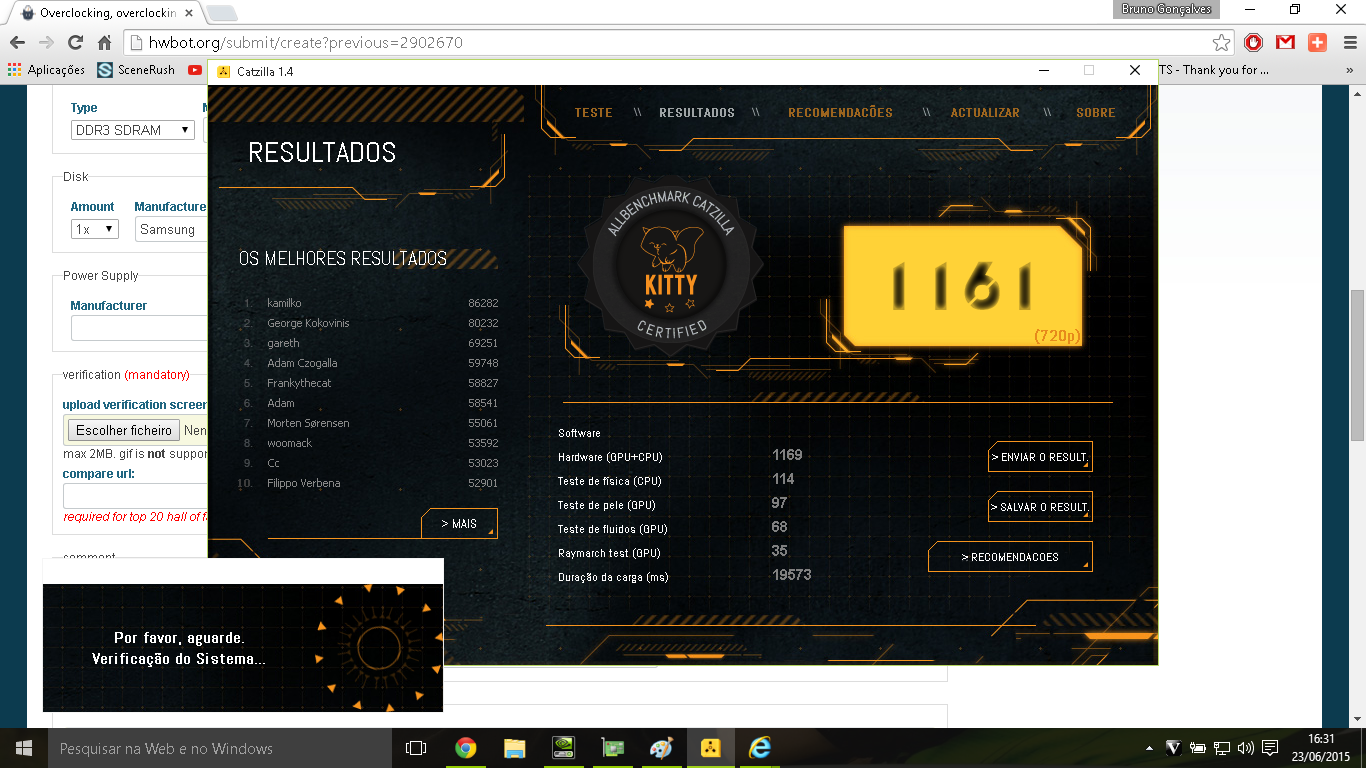The height and width of the screenshot is (768, 1366).
Task: Open Internet Explorer from the taskbar
Action: click(760, 748)
